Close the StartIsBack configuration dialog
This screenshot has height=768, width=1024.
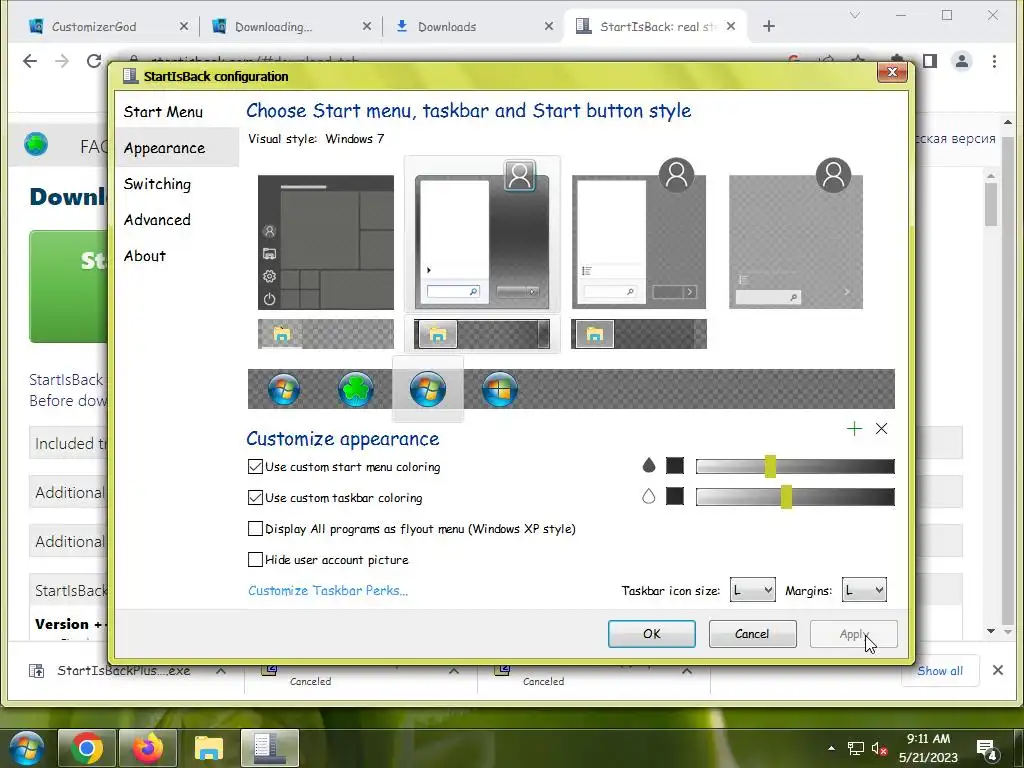point(892,72)
